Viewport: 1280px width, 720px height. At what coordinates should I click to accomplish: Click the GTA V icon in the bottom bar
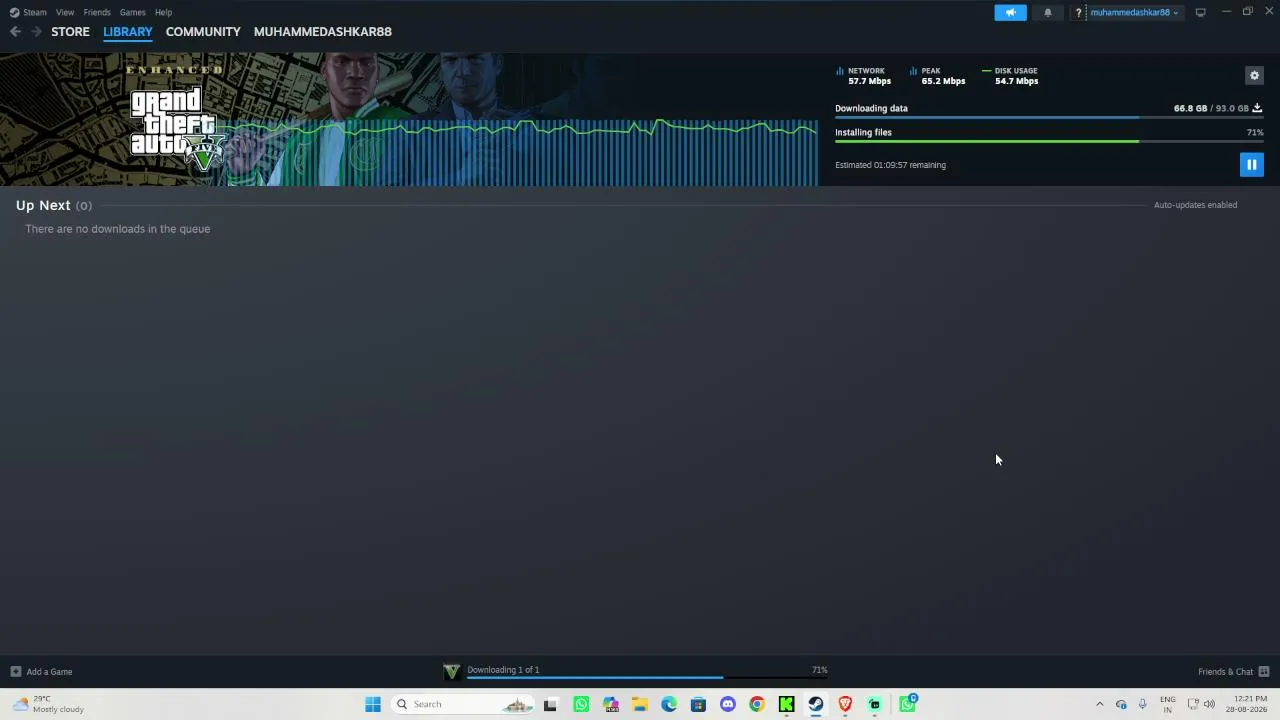[451, 672]
